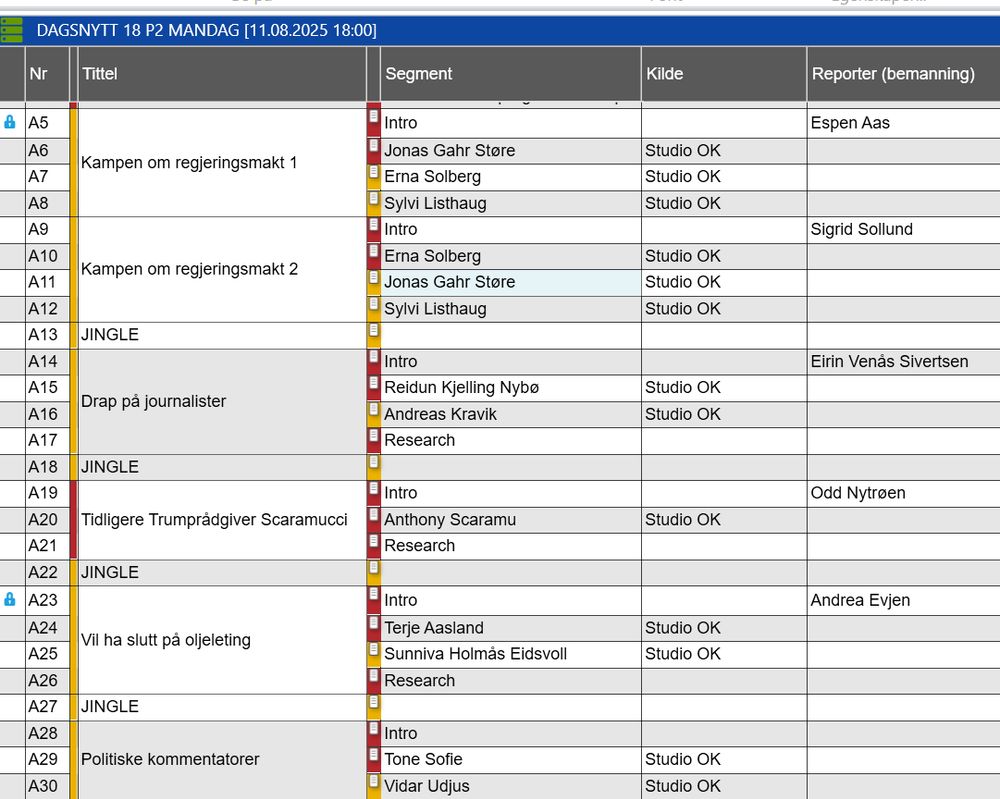1000x799 pixels.
Task: Open the script icon for A5 Intro segment
Action: pos(374,117)
